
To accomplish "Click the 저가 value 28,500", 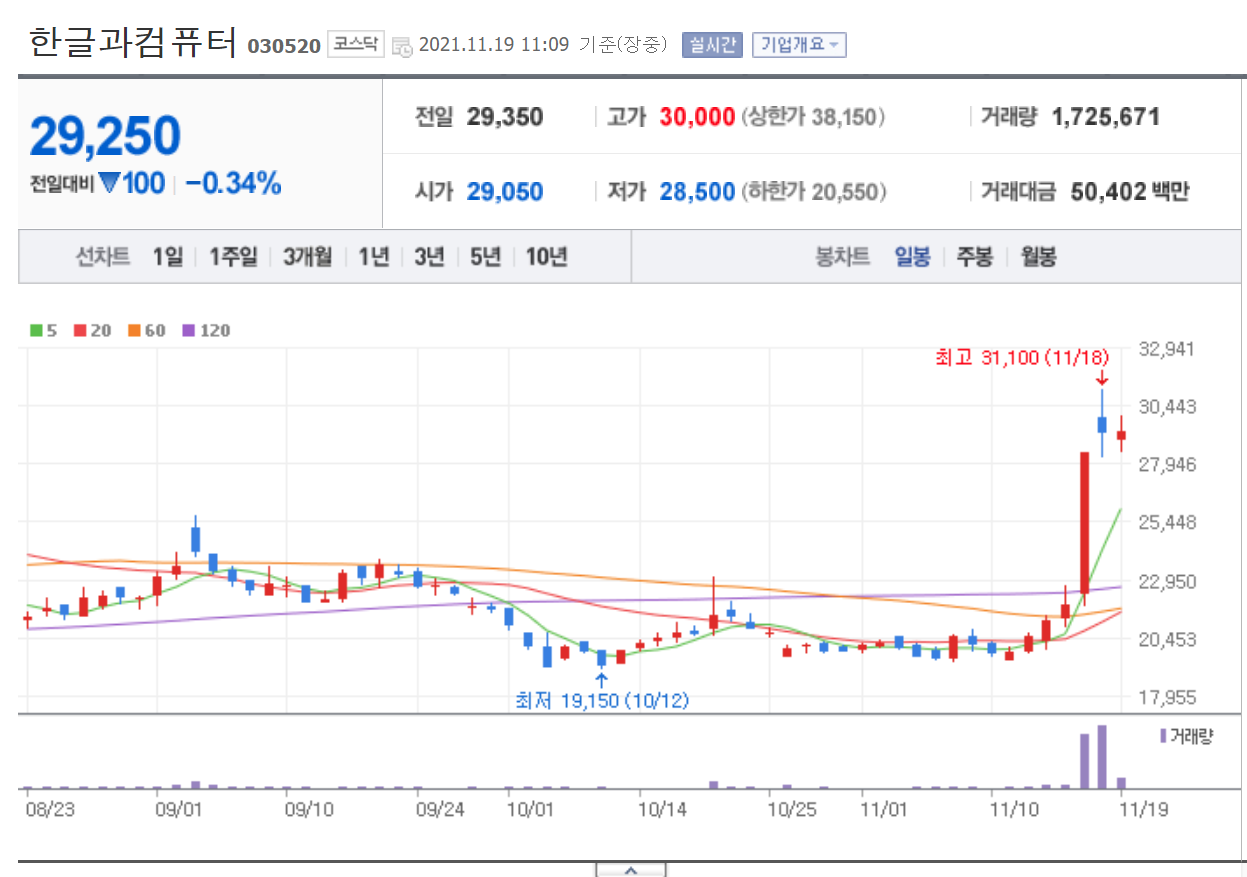I will click(697, 191).
